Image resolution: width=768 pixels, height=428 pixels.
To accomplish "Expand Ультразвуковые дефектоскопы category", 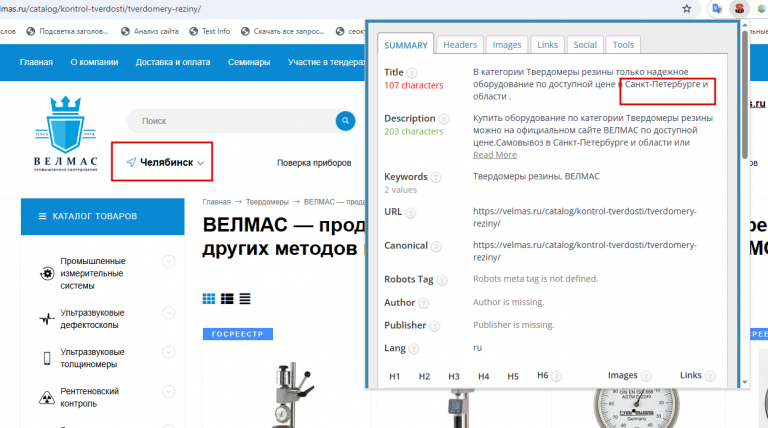I will (x=168, y=313).
